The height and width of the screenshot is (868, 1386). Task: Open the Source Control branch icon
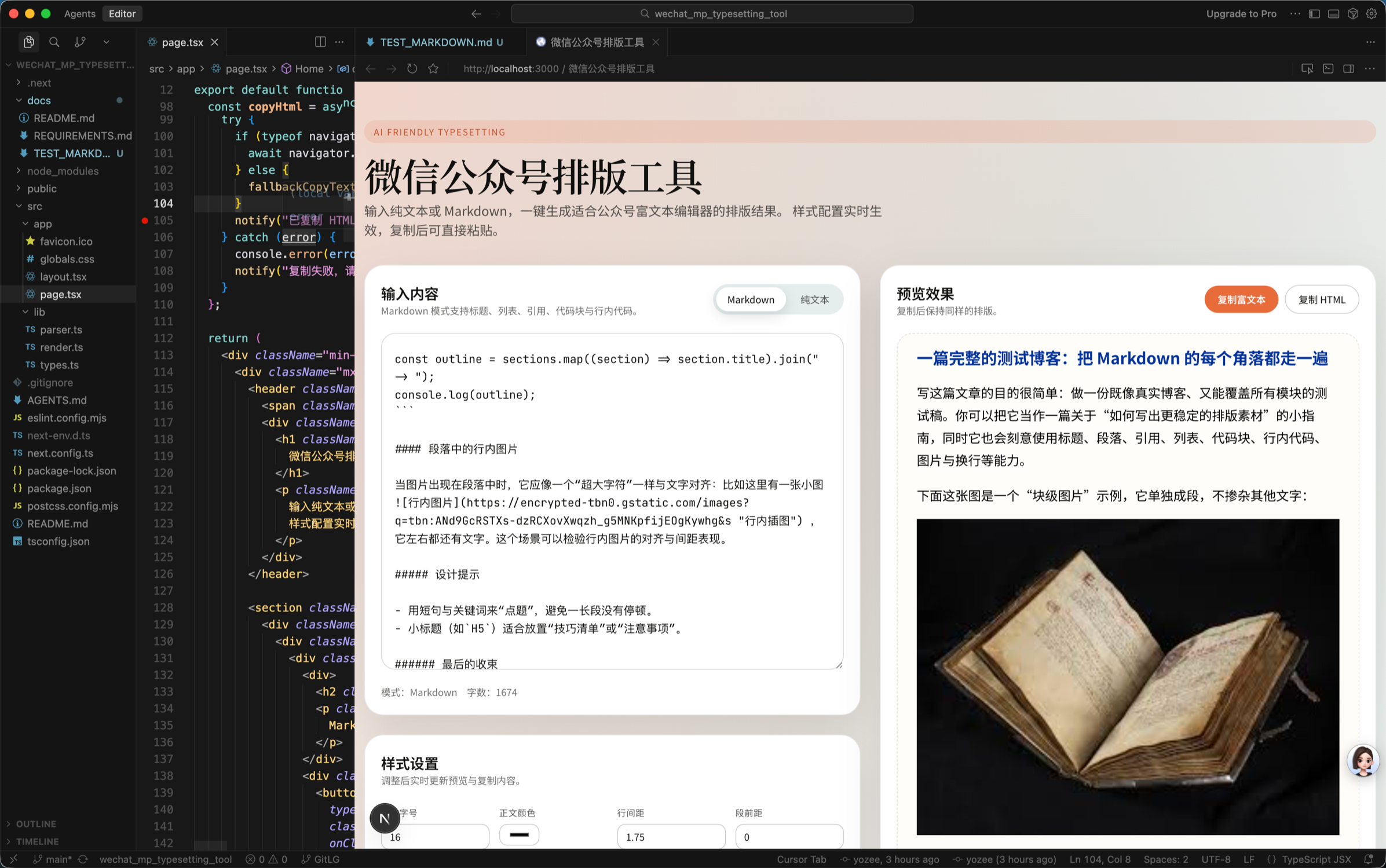80,42
